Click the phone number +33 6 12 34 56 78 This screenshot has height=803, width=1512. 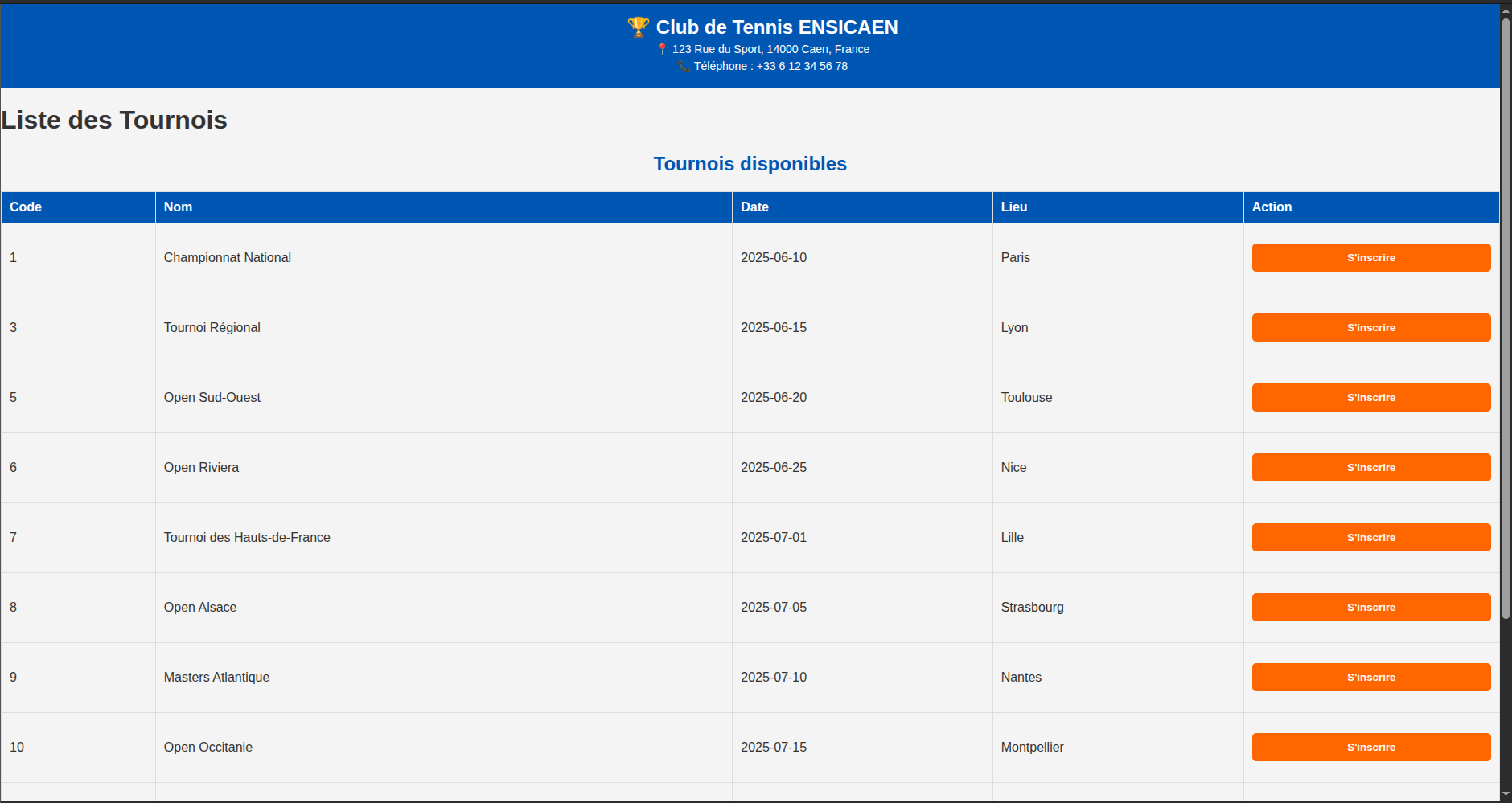coord(802,67)
